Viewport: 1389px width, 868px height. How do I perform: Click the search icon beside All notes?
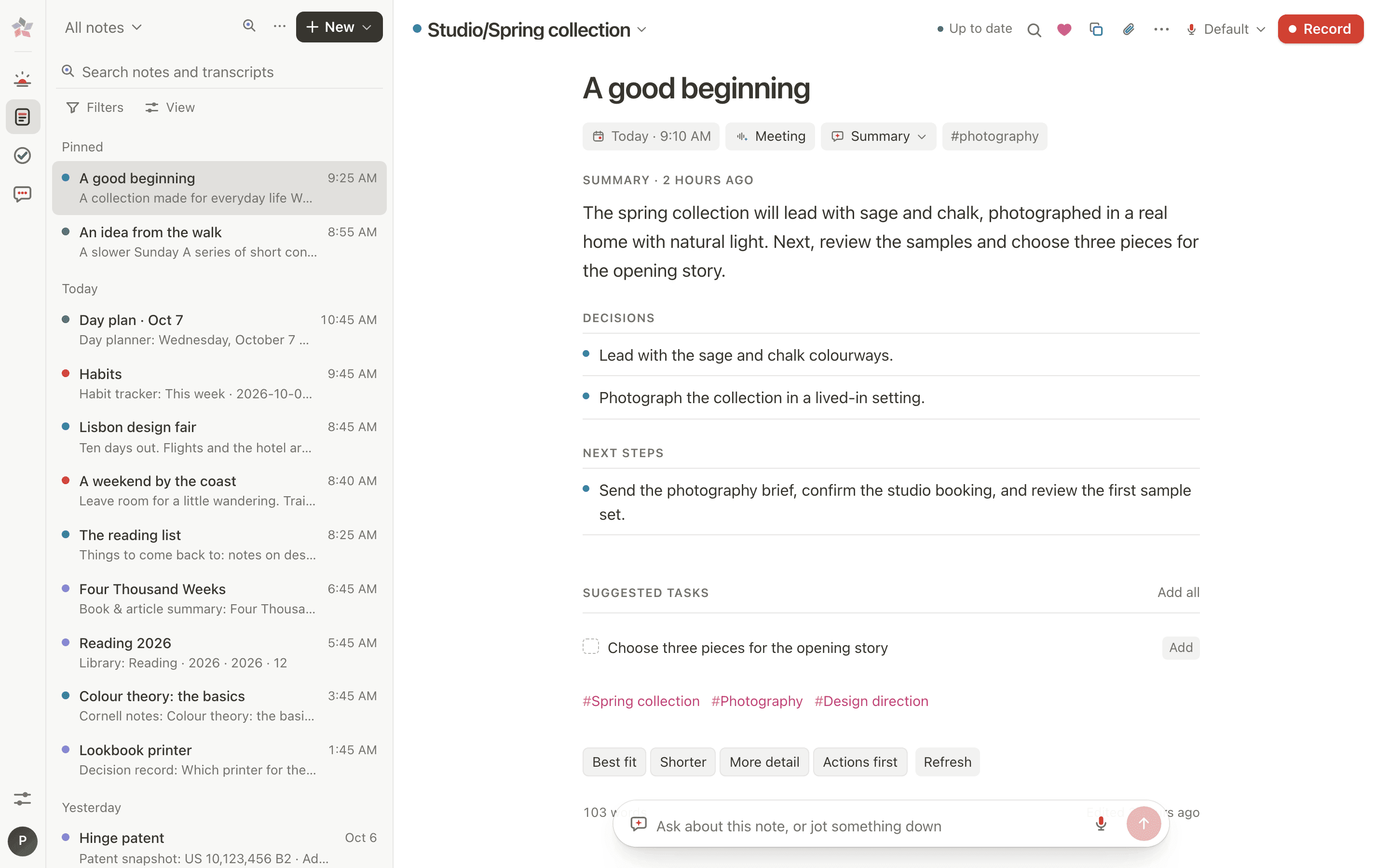tap(248, 26)
